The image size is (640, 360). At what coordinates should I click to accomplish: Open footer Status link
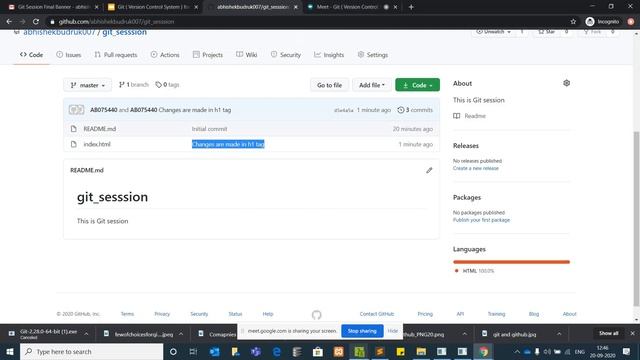tap(235, 314)
